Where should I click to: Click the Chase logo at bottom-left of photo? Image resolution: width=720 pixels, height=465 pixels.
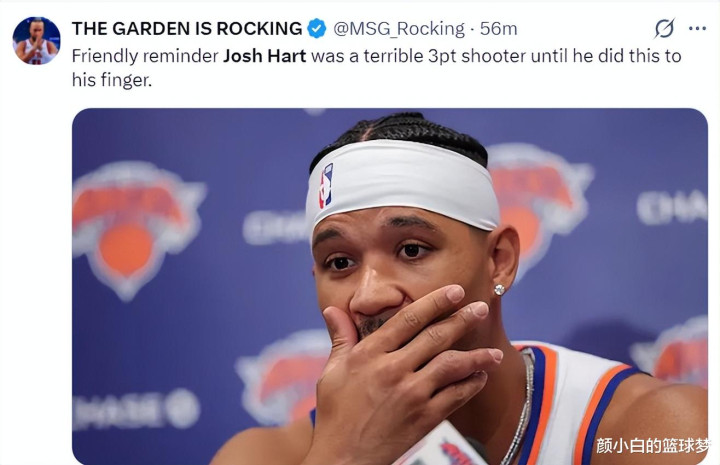click(136, 409)
